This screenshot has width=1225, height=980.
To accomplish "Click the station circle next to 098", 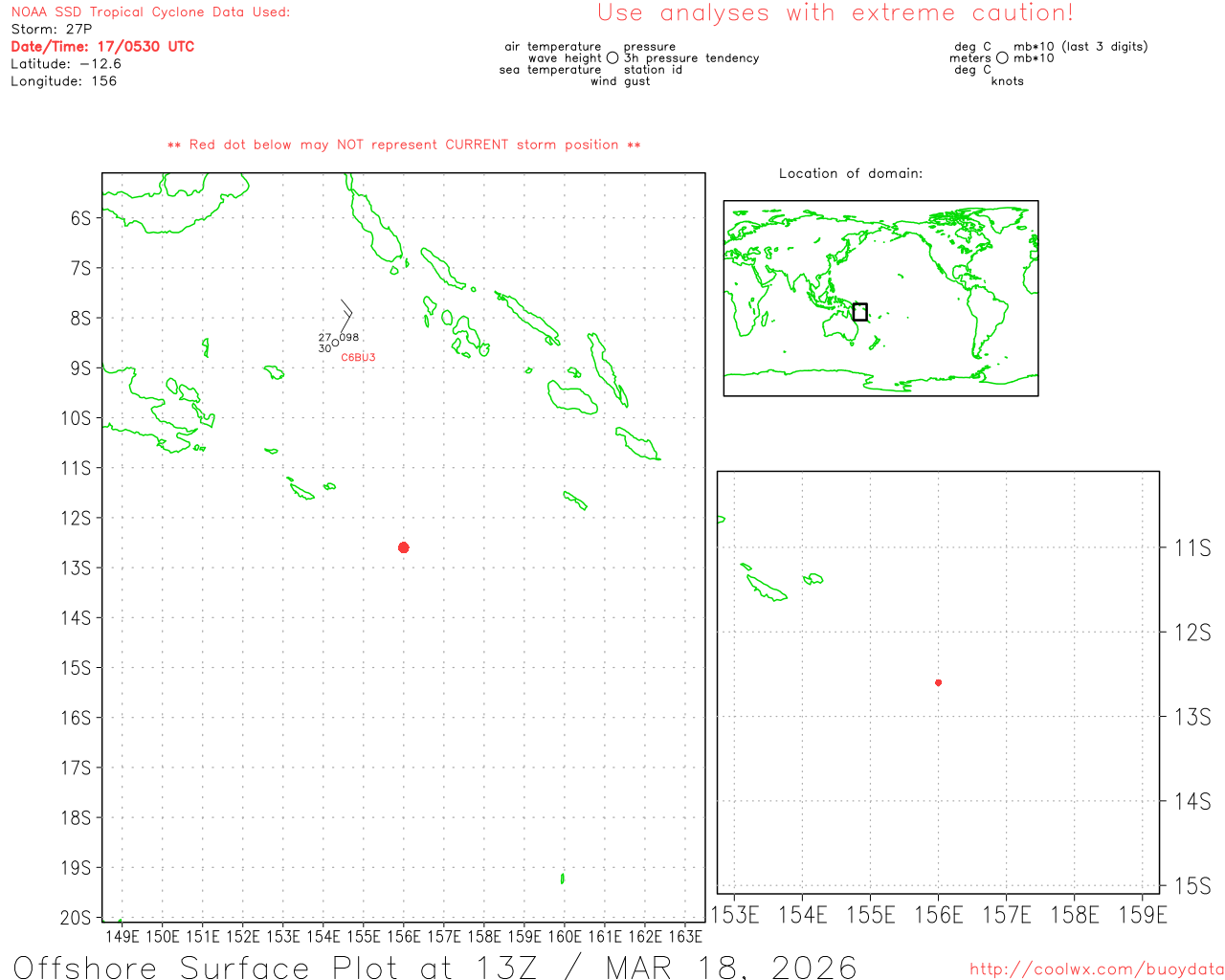I will [x=335, y=342].
